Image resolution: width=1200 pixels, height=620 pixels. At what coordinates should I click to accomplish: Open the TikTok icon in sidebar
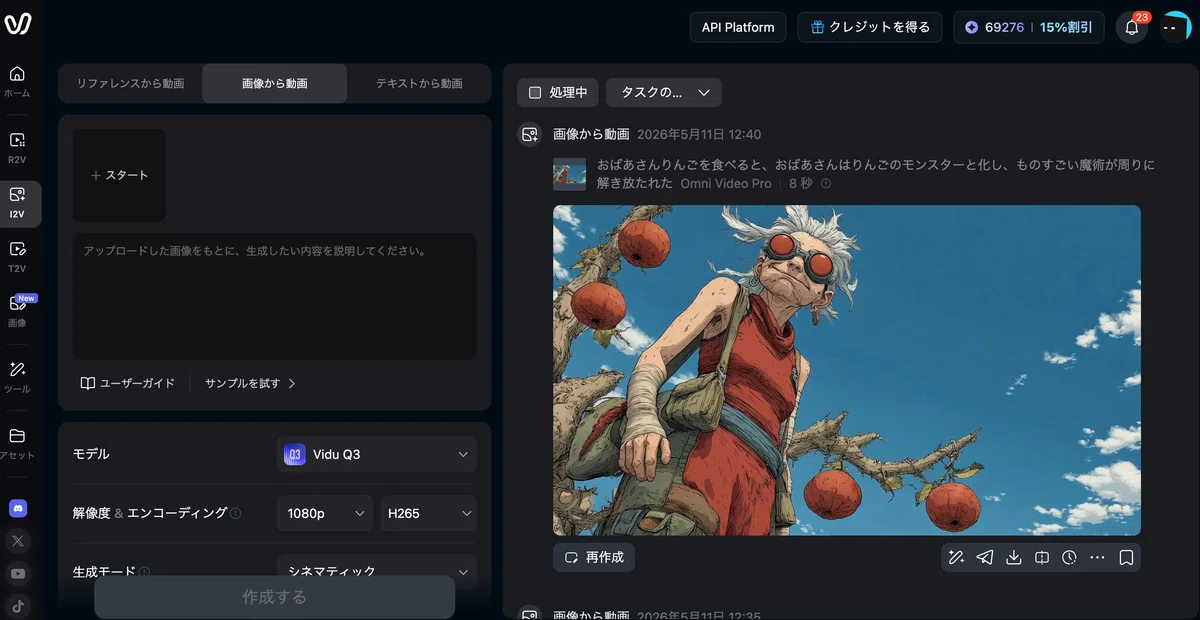pos(17,605)
